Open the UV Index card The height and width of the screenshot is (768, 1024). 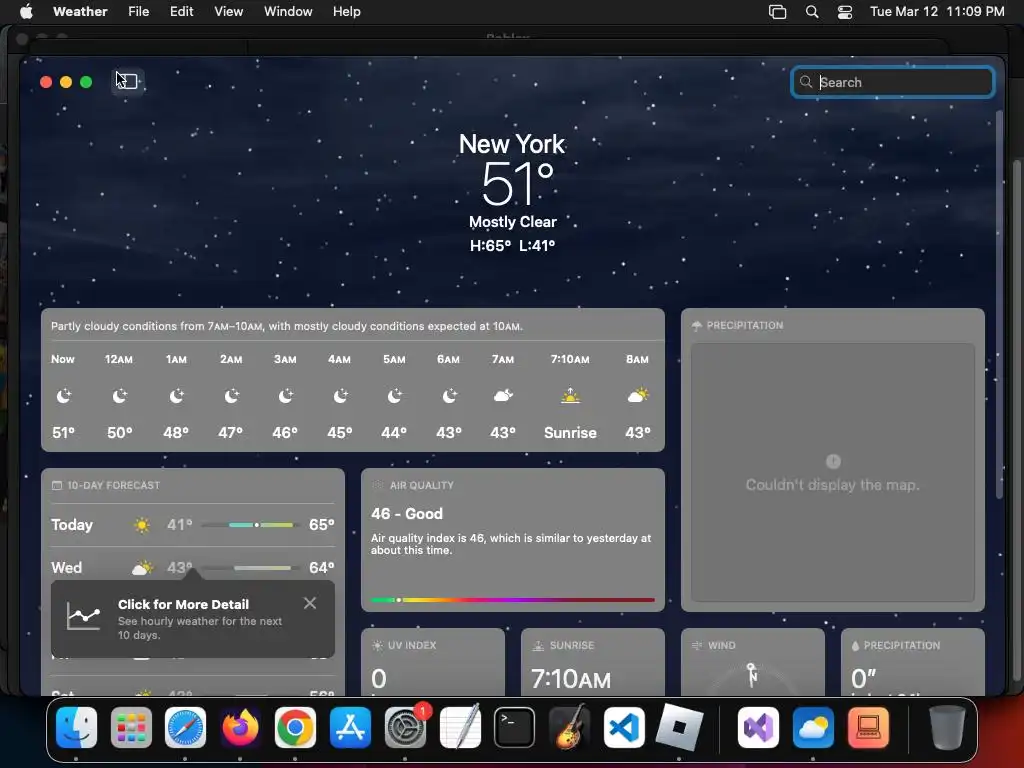pos(433,662)
